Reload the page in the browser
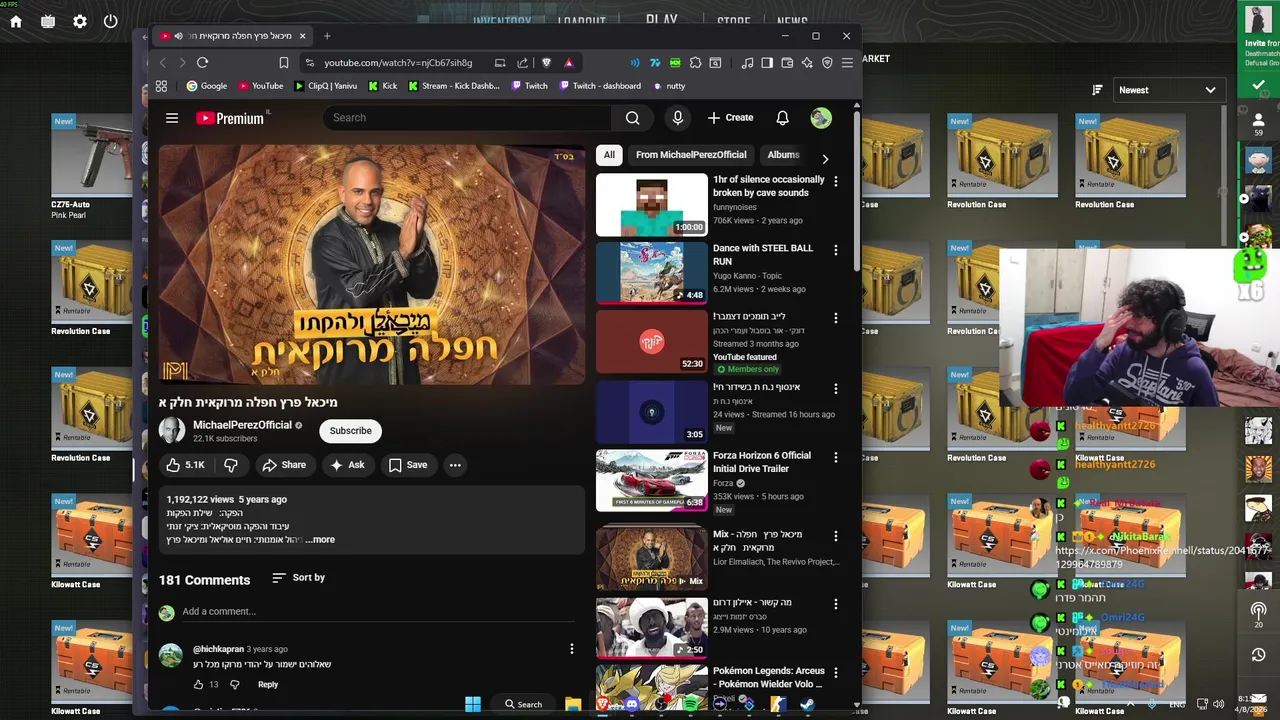 (x=202, y=62)
